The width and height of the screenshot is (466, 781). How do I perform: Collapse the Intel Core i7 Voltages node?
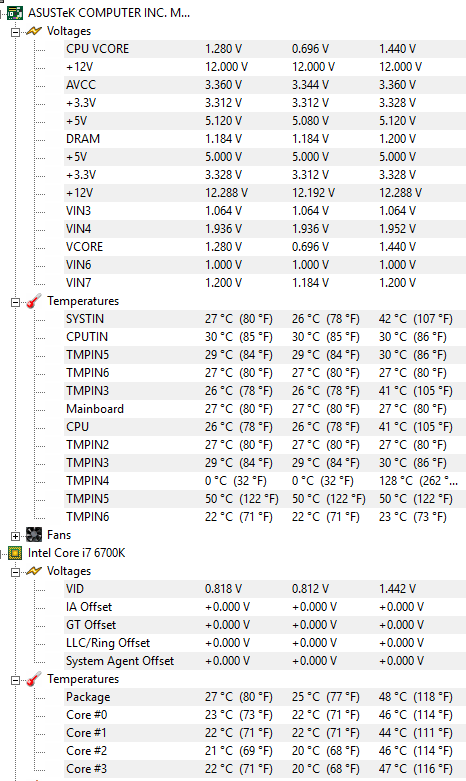pos(15,572)
